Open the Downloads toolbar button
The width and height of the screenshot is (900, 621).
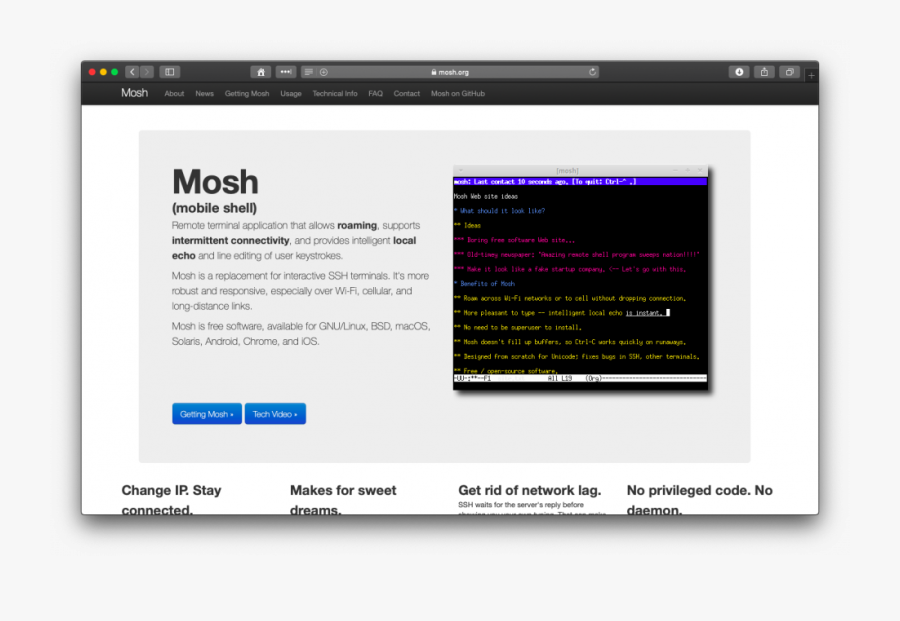(739, 72)
